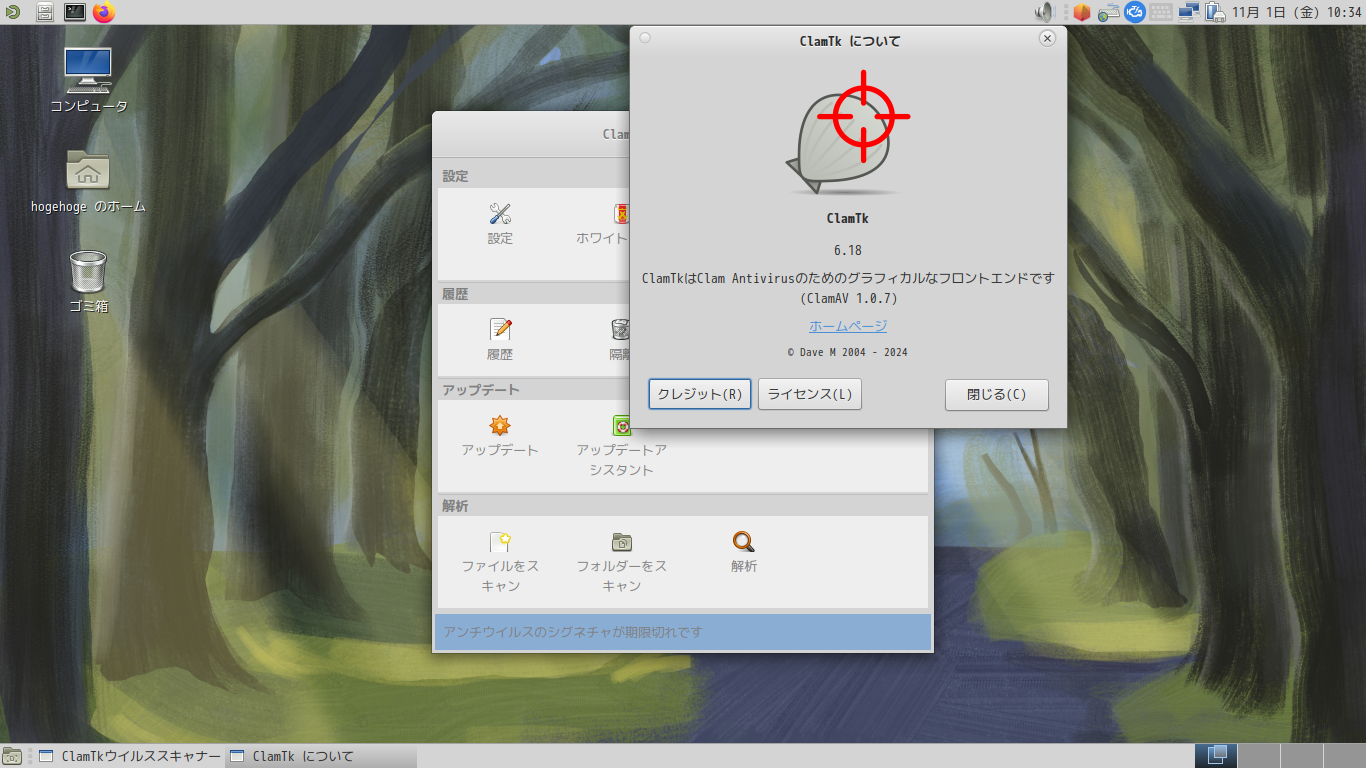Select the ゴミ箱 trash desktop icon

tap(88, 281)
